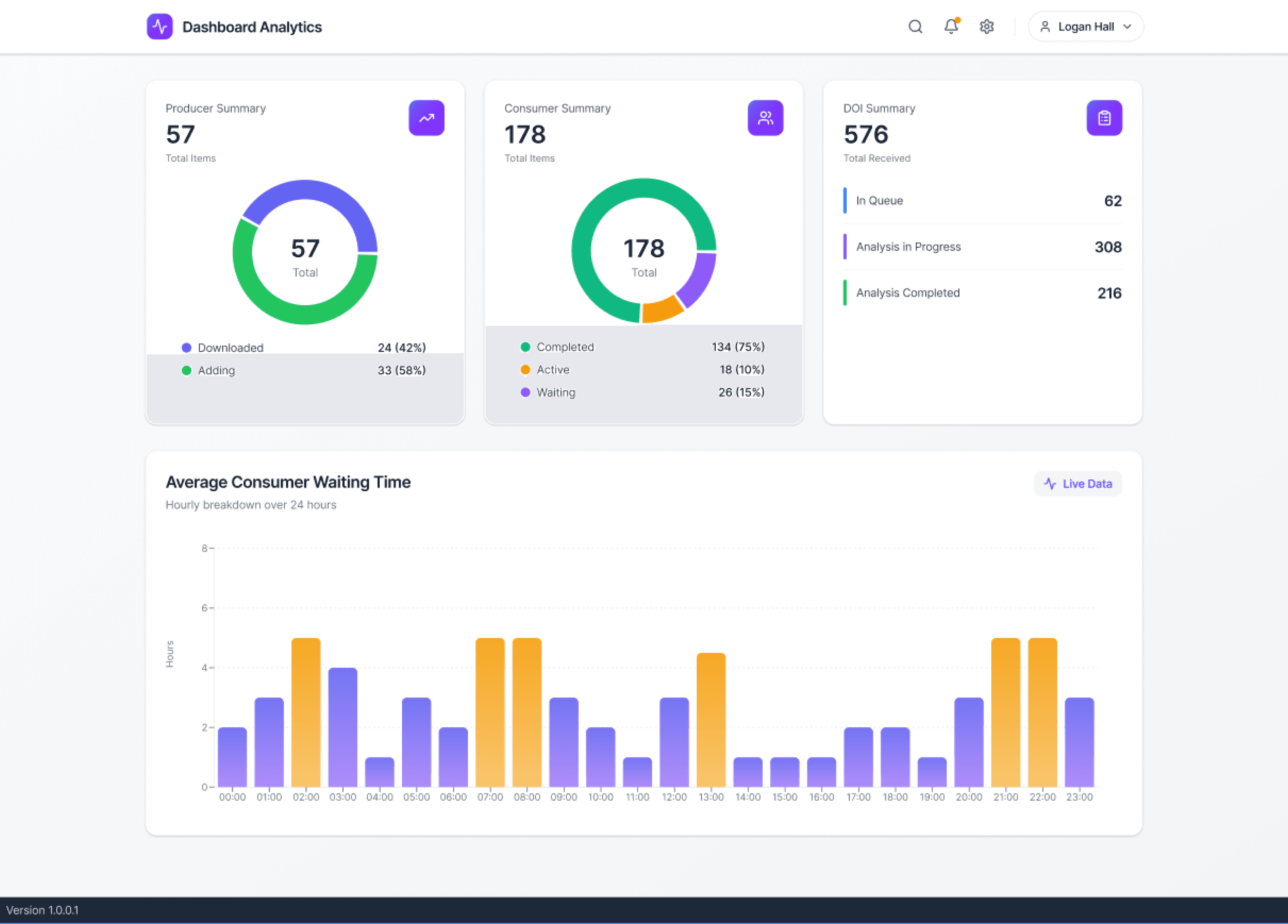Click the orange Active donut segment
Screen dimensions: 1288x924
point(661,310)
